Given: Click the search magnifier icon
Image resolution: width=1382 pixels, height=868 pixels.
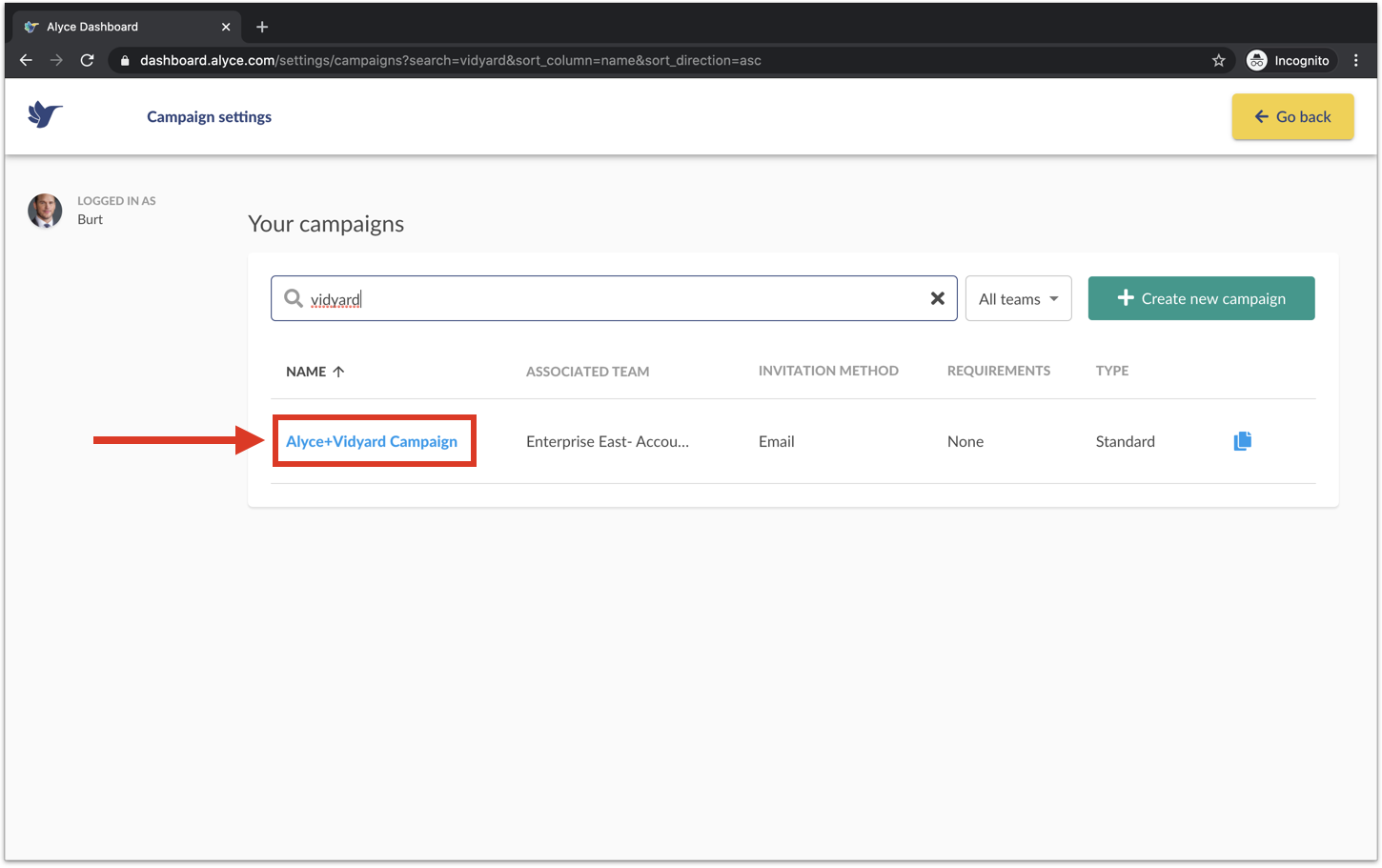Looking at the screenshot, I should pos(294,298).
